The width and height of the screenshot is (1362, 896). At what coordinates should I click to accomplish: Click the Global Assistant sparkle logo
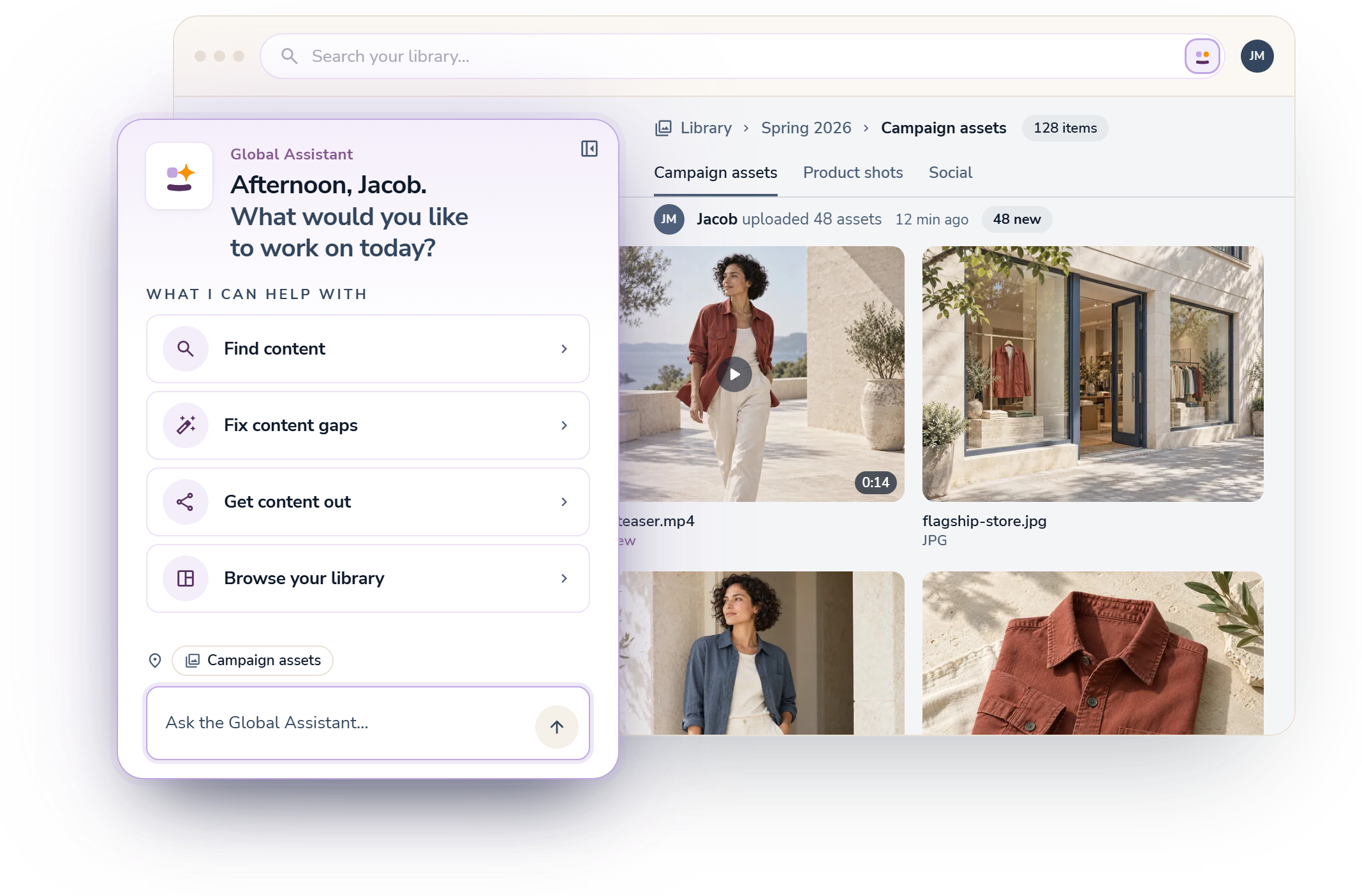(x=179, y=176)
